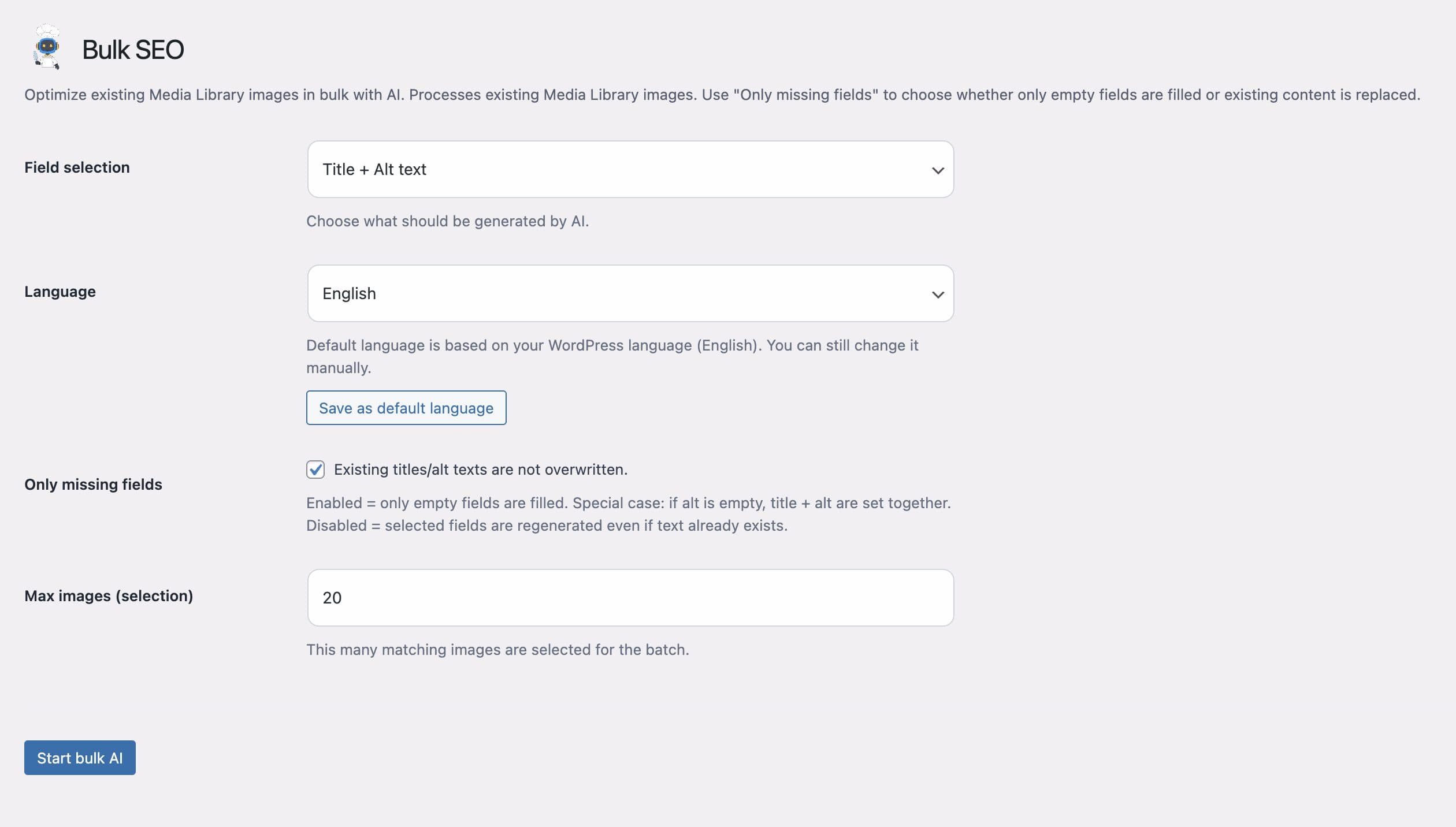Uncheck the Only missing fields checkbox
1456x827 pixels.
(315, 470)
